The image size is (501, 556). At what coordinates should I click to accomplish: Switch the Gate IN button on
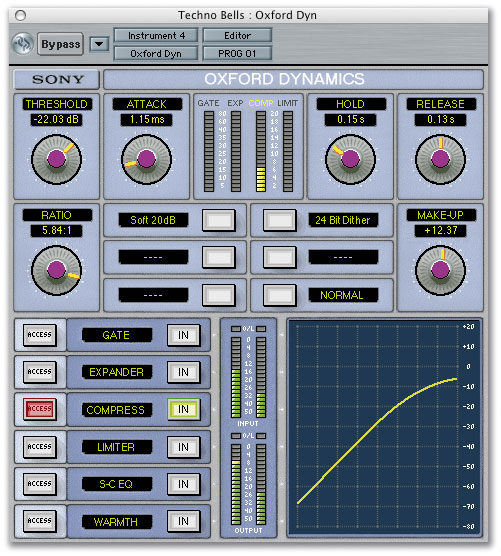183,335
